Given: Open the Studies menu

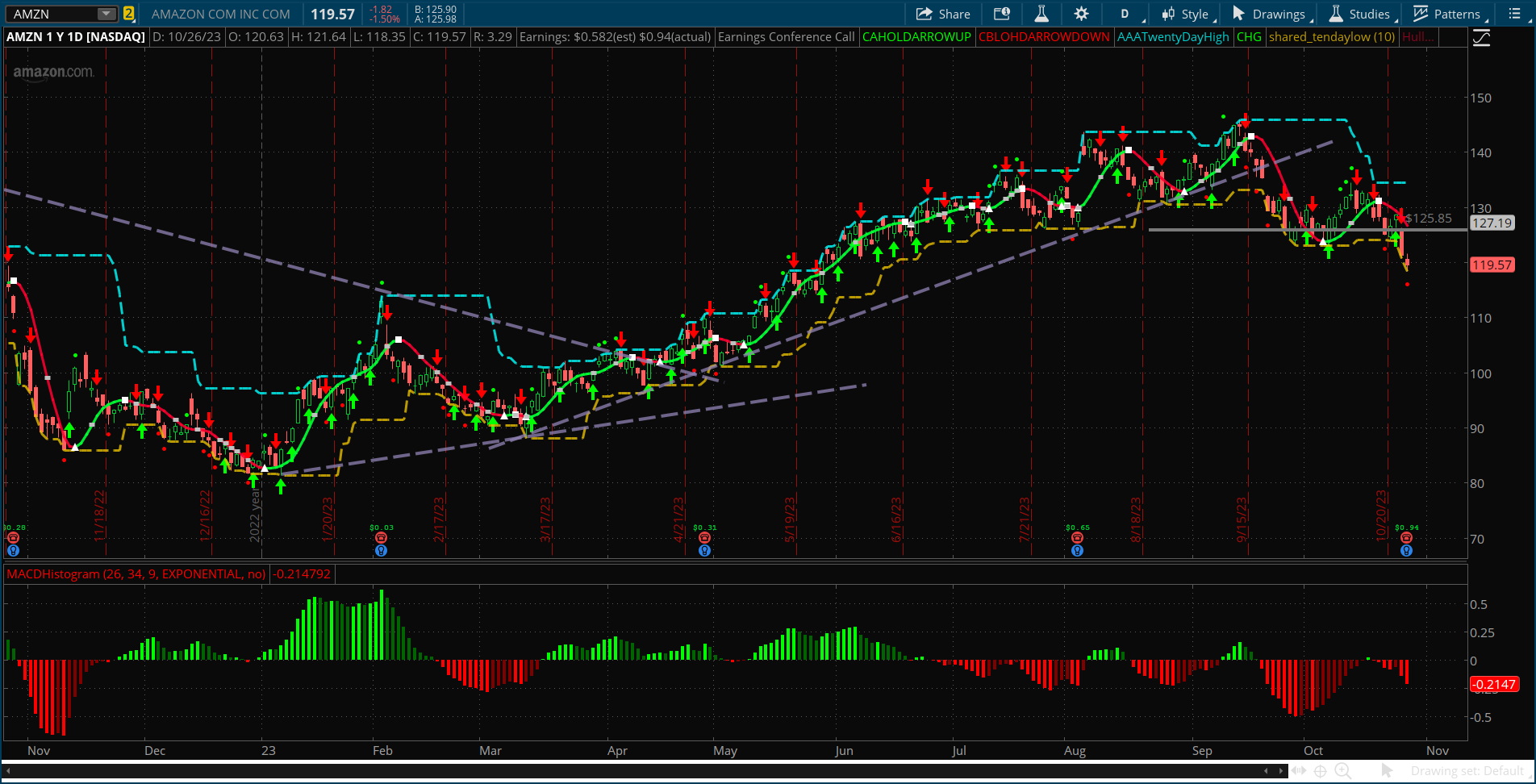Looking at the screenshot, I should pyautogui.click(x=1360, y=14).
